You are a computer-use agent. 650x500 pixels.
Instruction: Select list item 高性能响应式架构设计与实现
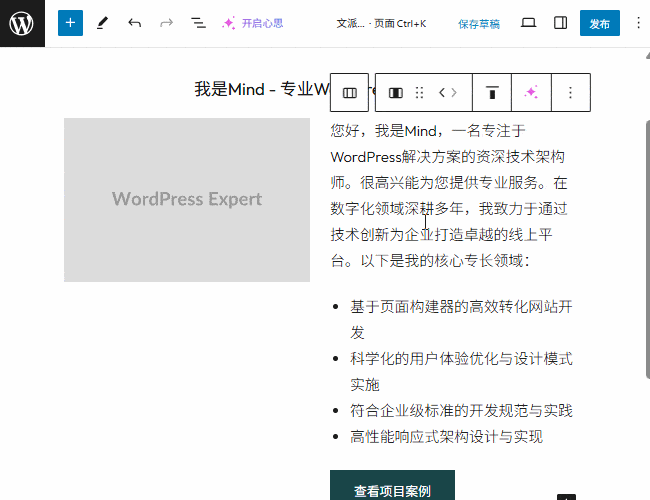446,437
